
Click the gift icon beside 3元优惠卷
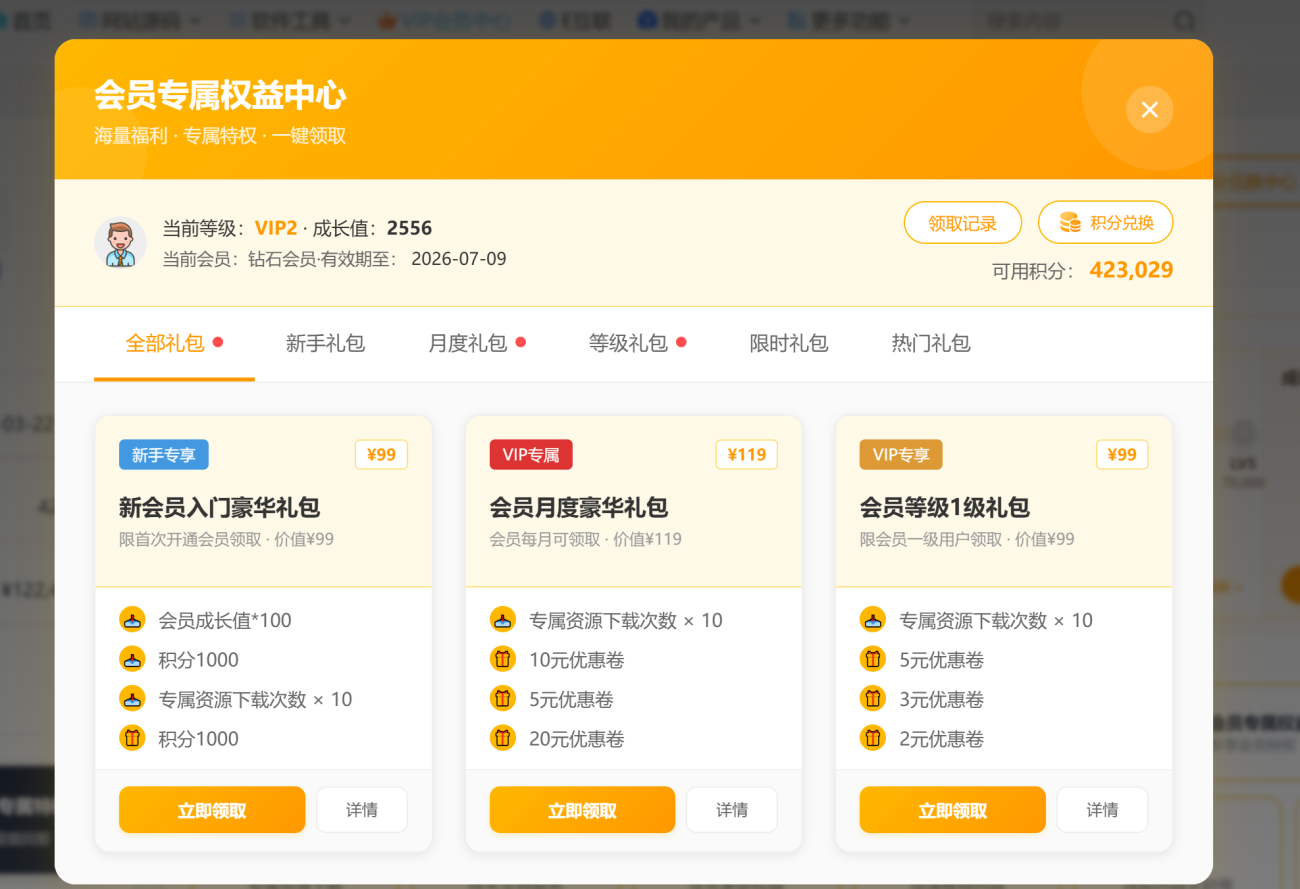click(x=872, y=698)
